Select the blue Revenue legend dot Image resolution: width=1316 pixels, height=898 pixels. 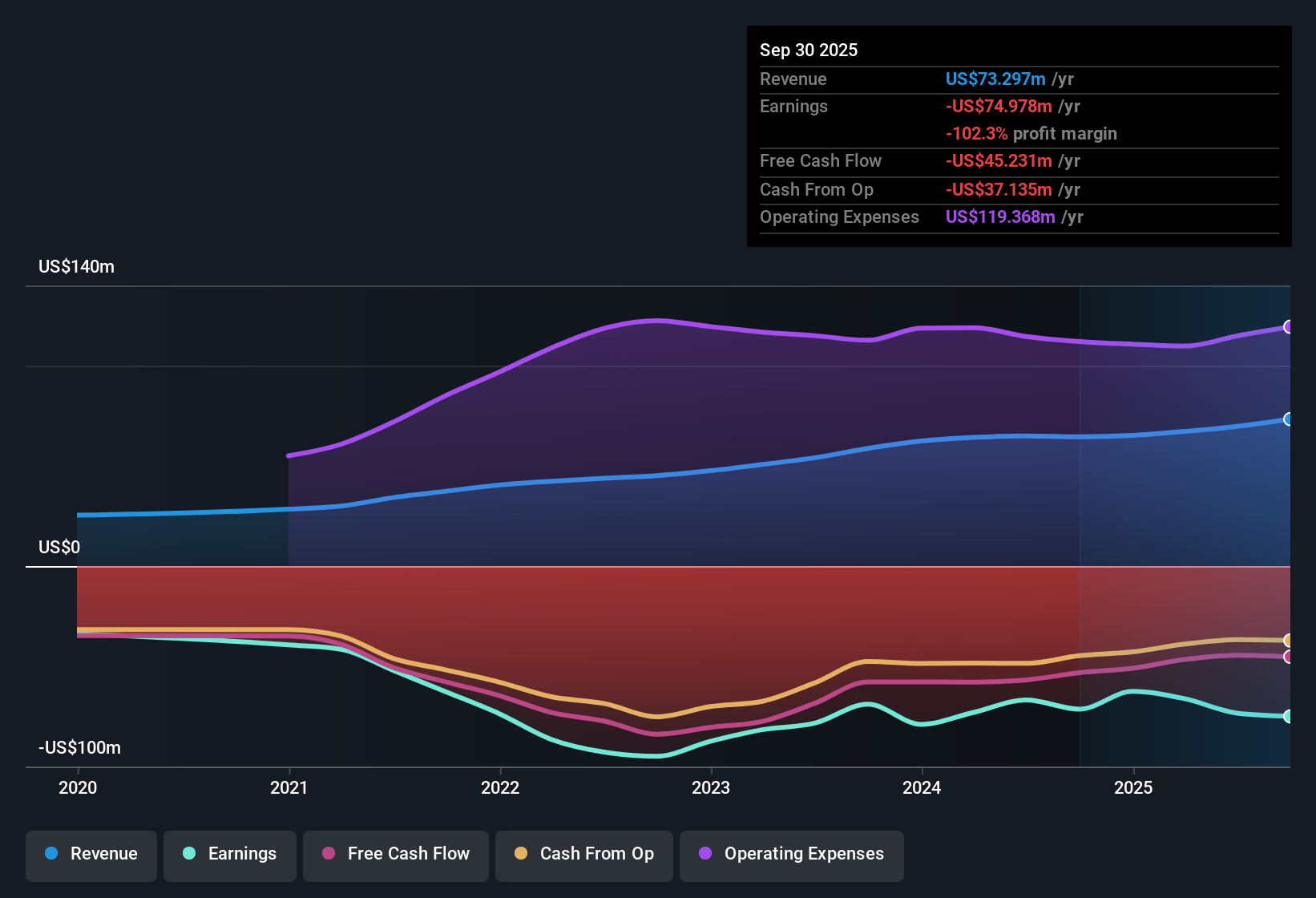coord(51,855)
